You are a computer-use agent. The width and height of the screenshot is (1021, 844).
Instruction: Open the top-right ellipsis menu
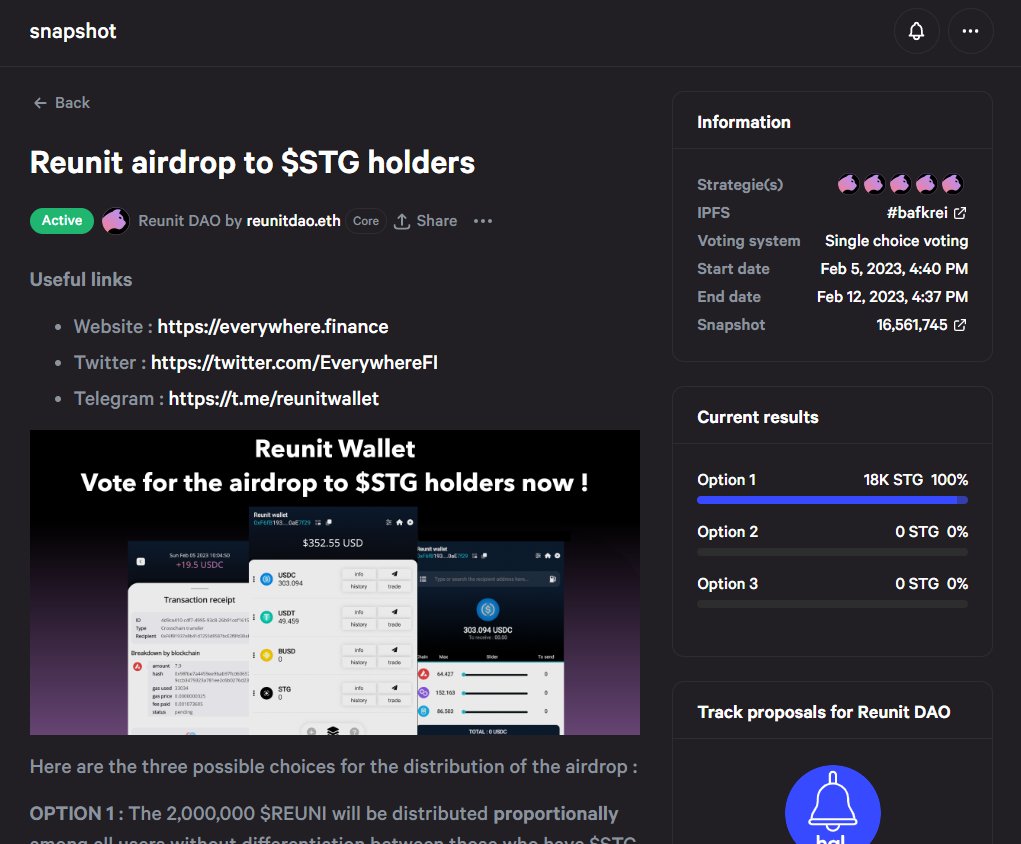[x=969, y=31]
